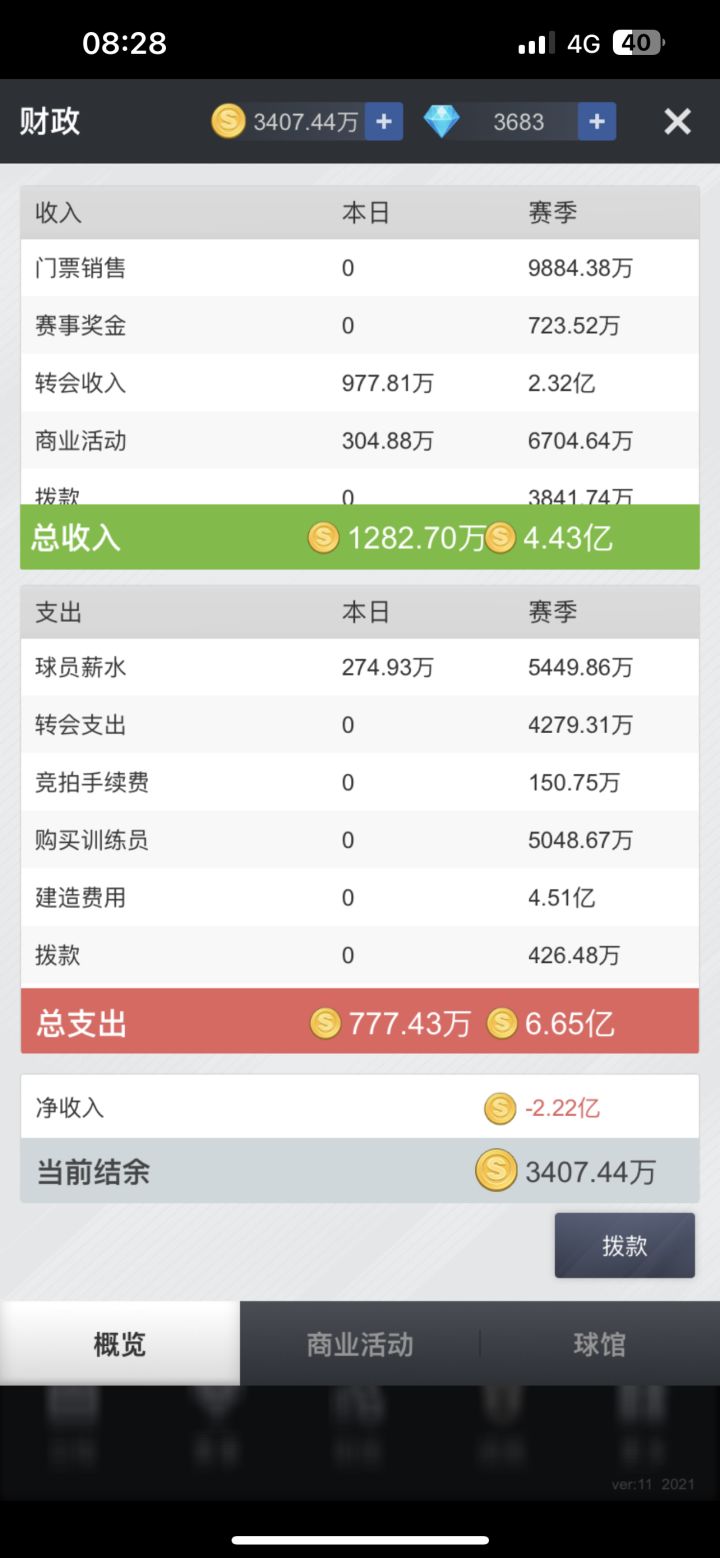This screenshot has width=720, height=1558.
Task: Open the 球馆 tab
Action: pos(600,1344)
